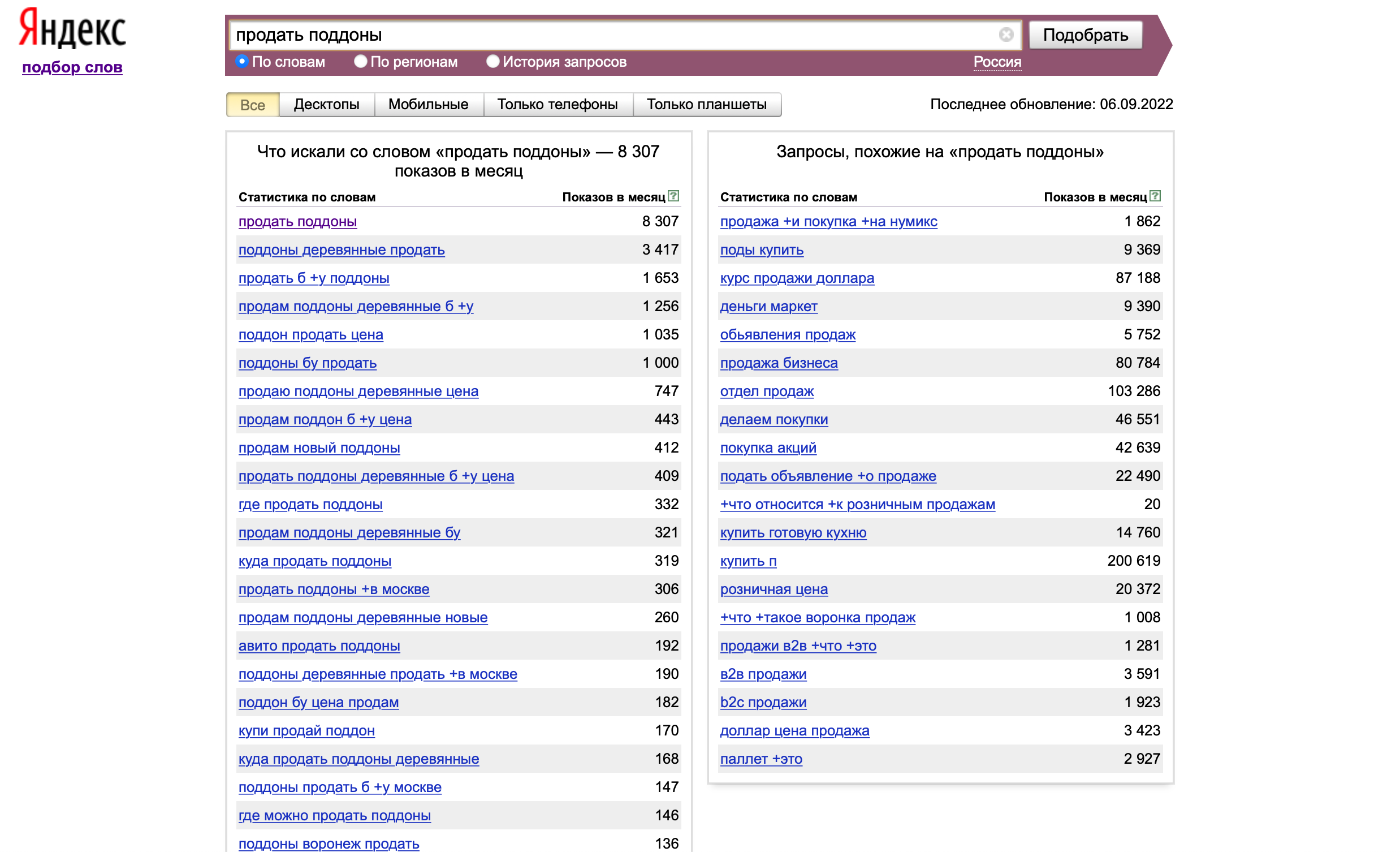Open 'поддон продать цена' link

click(311, 335)
